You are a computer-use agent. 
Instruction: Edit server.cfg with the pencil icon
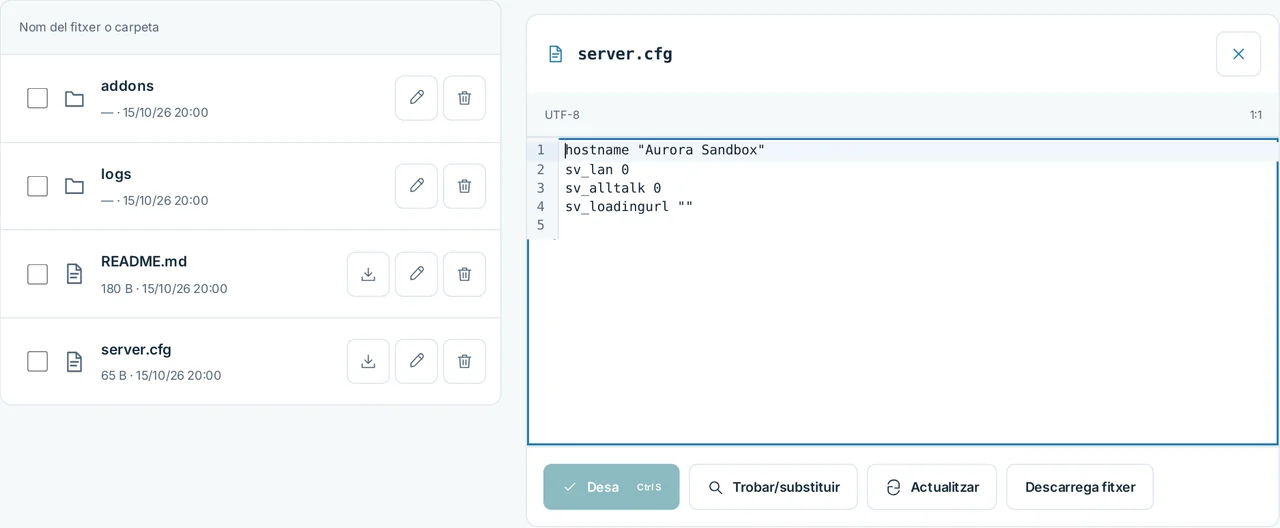tap(416, 361)
